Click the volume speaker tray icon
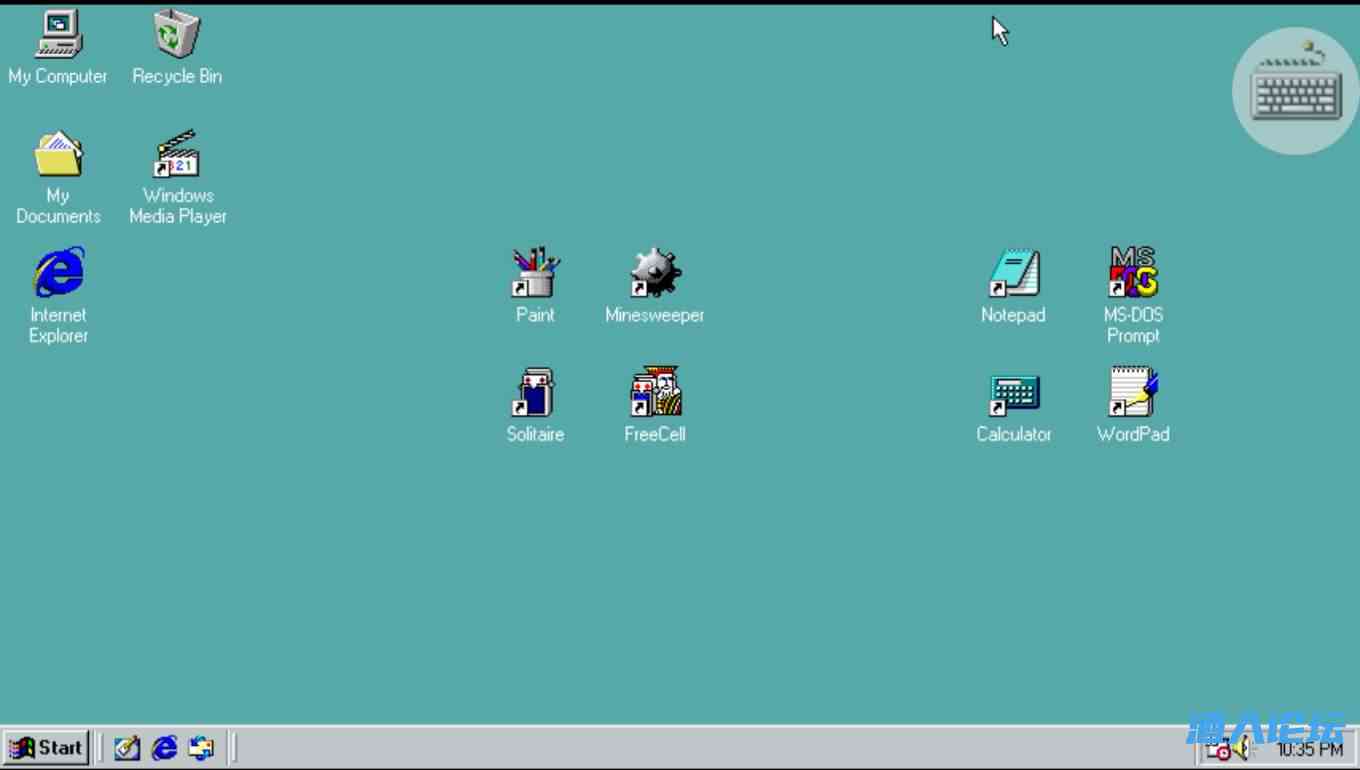The height and width of the screenshot is (770, 1360). pyautogui.click(x=1243, y=749)
